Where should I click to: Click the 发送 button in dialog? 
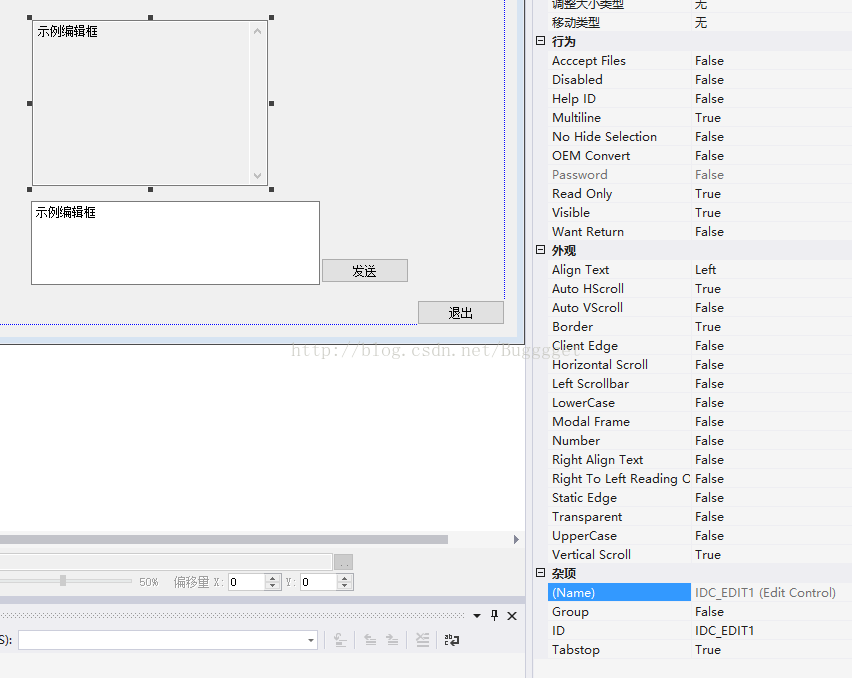[364, 271]
